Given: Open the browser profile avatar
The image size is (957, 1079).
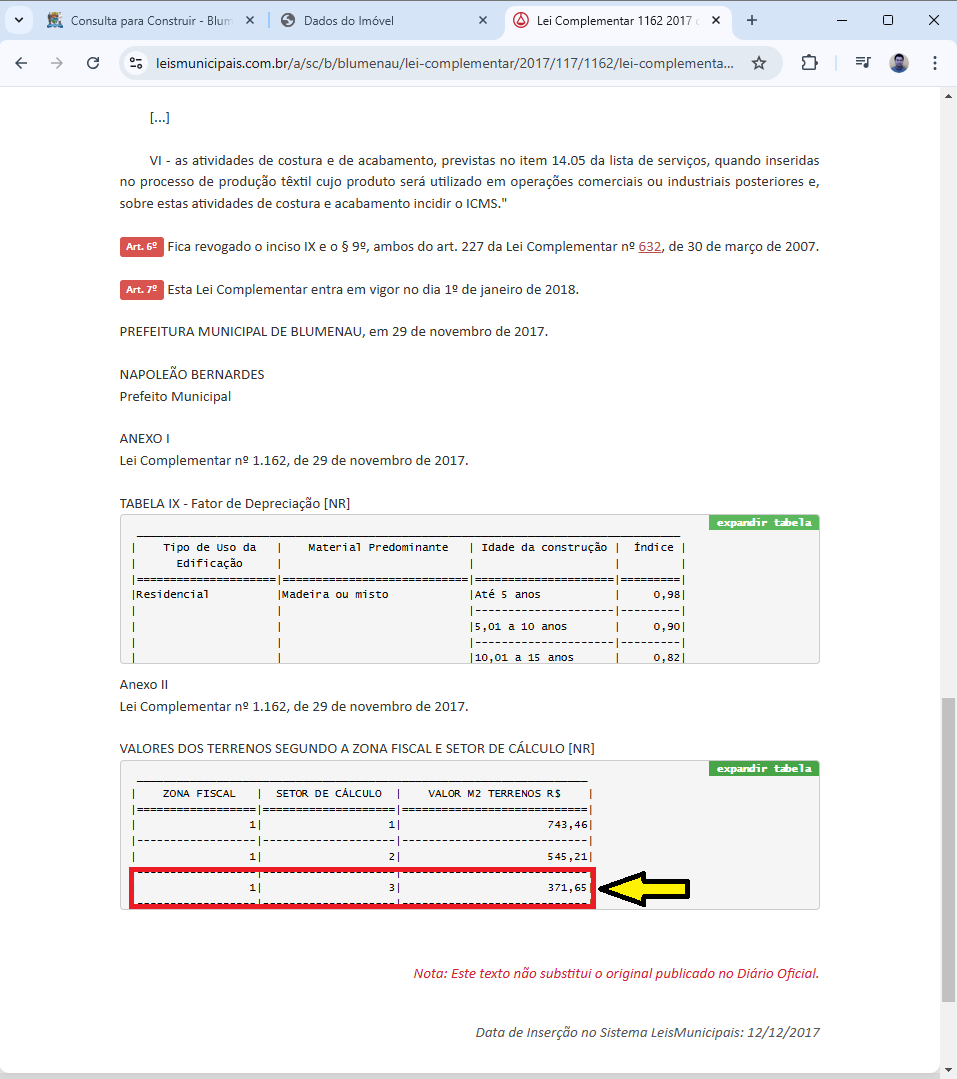Looking at the screenshot, I should pos(898,62).
